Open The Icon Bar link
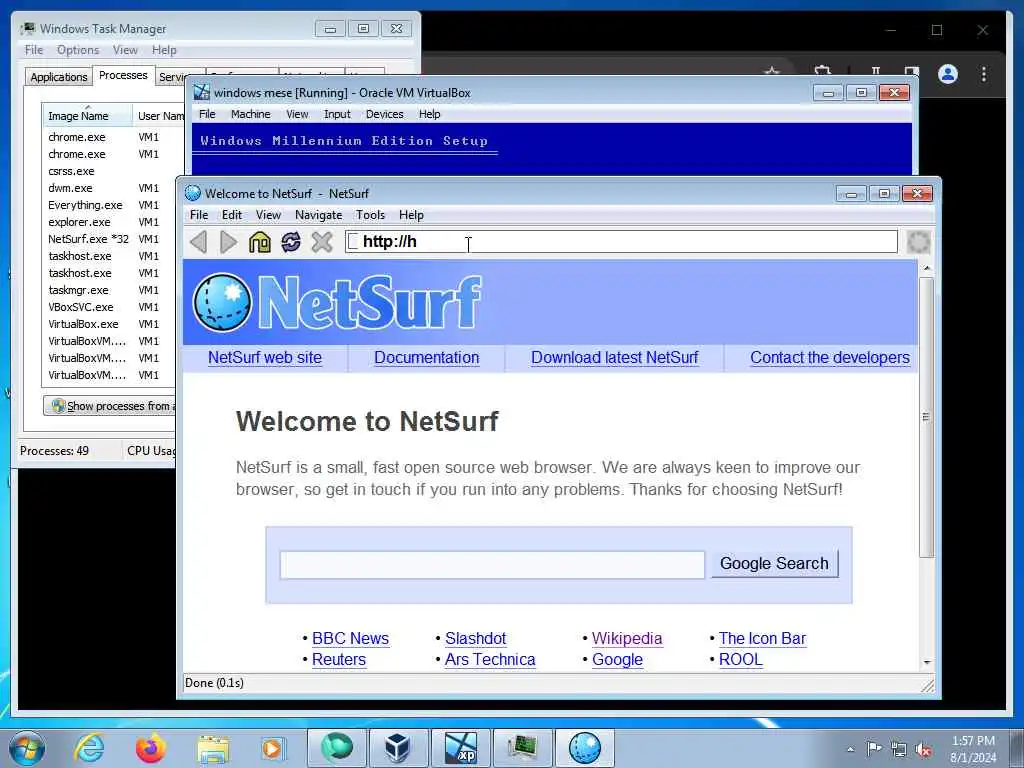The height and width of the screenshot is (768, 1024). pos(762,638)
